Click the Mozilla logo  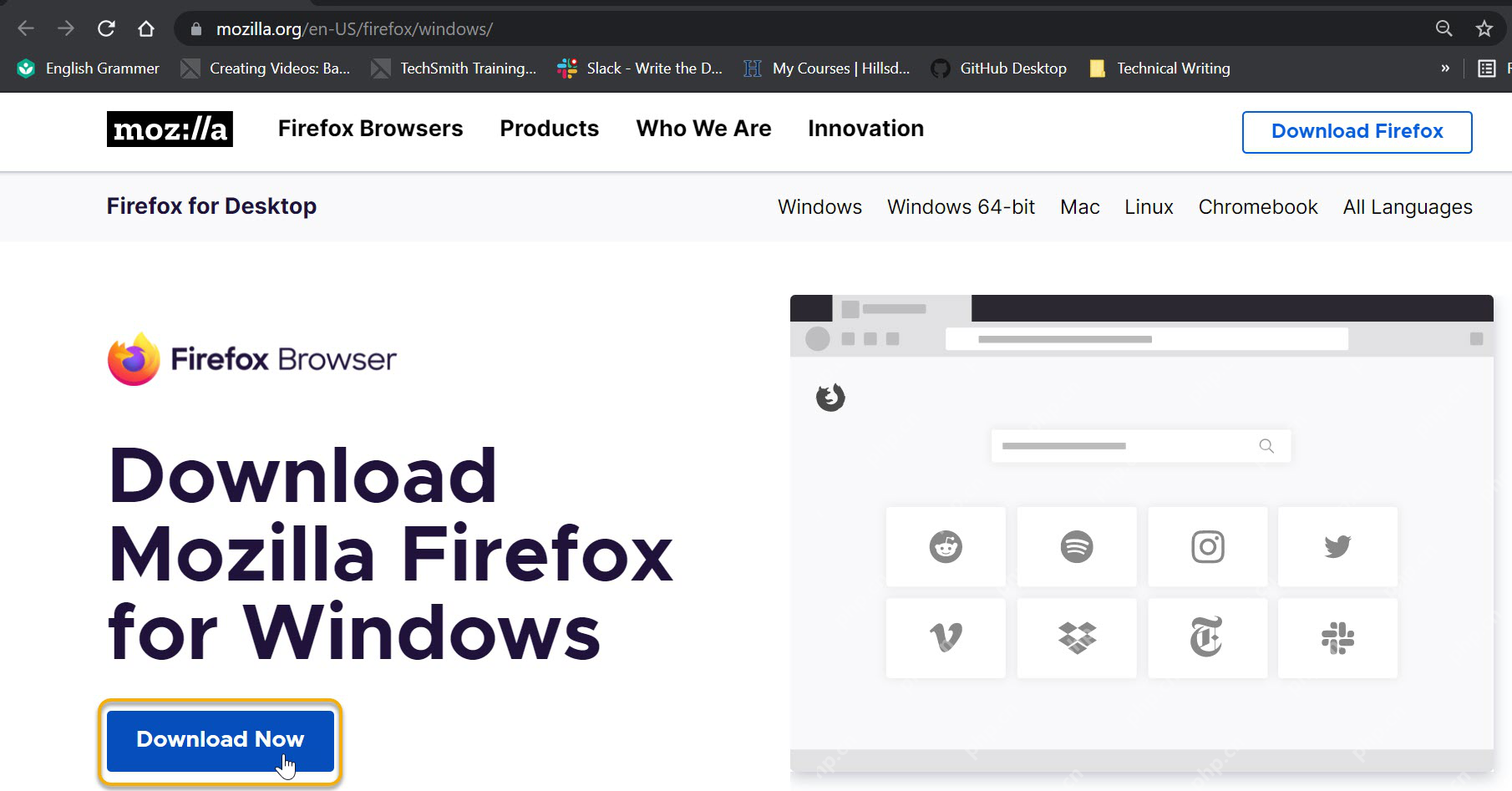(x=170, y=129)
